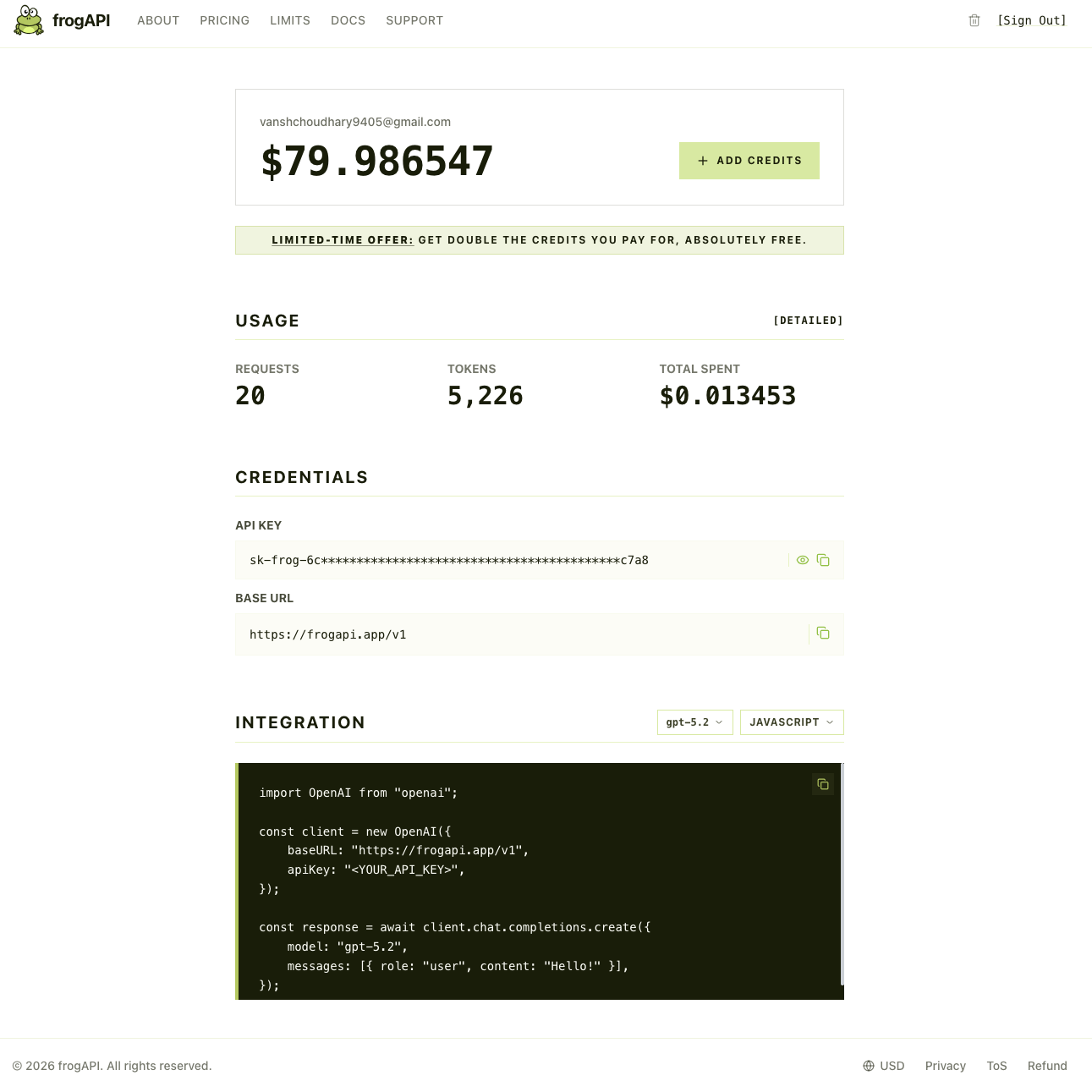Copy the base URL with the copy icon
Screen dimensions: 1092x1092
[823, 633]
